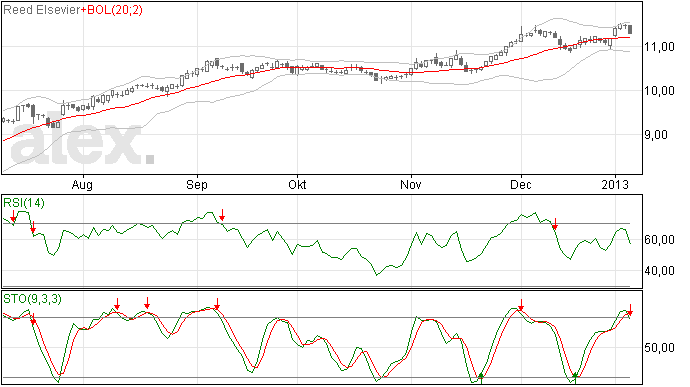Image resolution: width=690 pixels, height=387 pixels.
Task: Click the '60,00' RSI axis value
Action: point(659,240)
